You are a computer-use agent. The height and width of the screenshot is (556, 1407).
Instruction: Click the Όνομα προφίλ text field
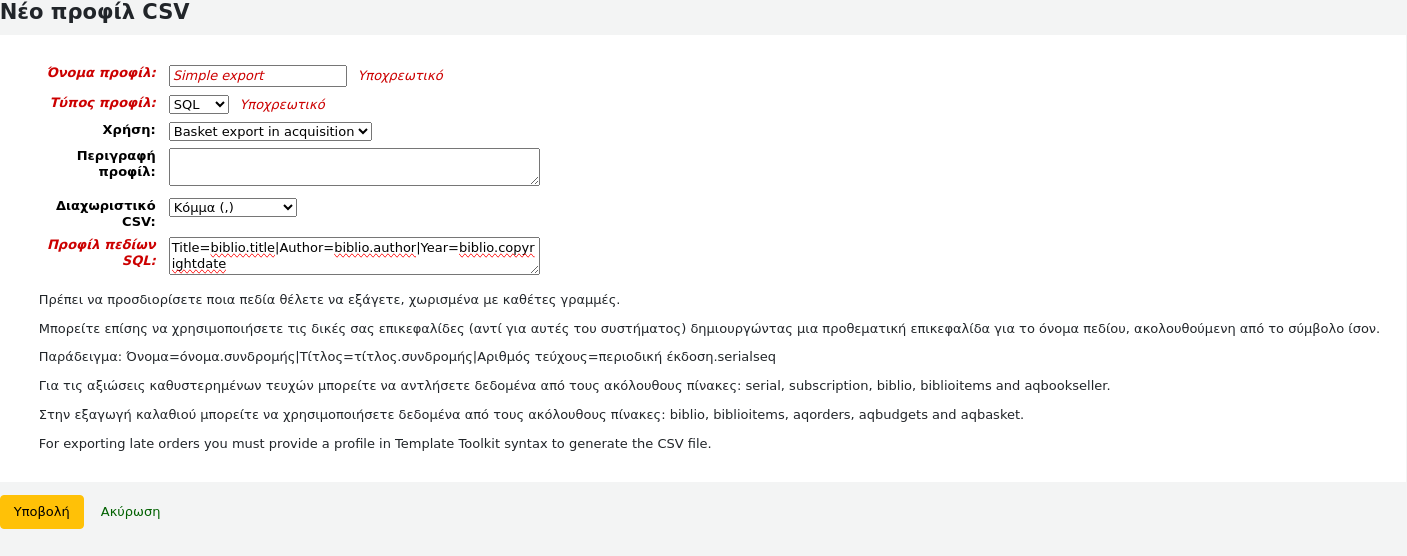click(x=257, y=76)
